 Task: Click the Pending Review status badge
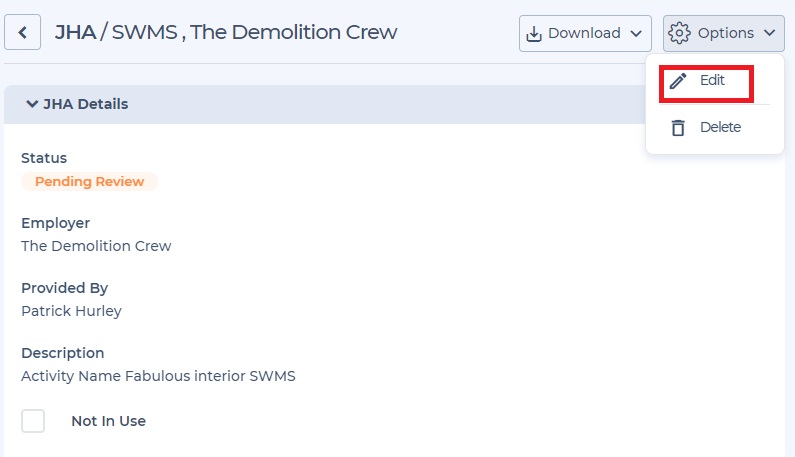tap(89, 182)
